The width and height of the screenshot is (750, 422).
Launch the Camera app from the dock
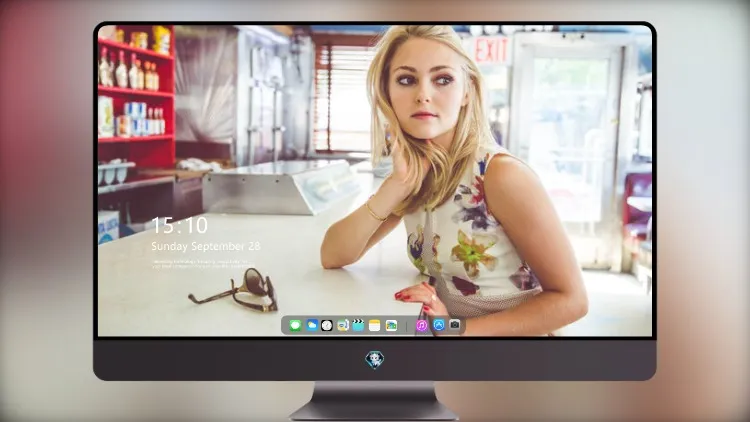pos(455,325)
